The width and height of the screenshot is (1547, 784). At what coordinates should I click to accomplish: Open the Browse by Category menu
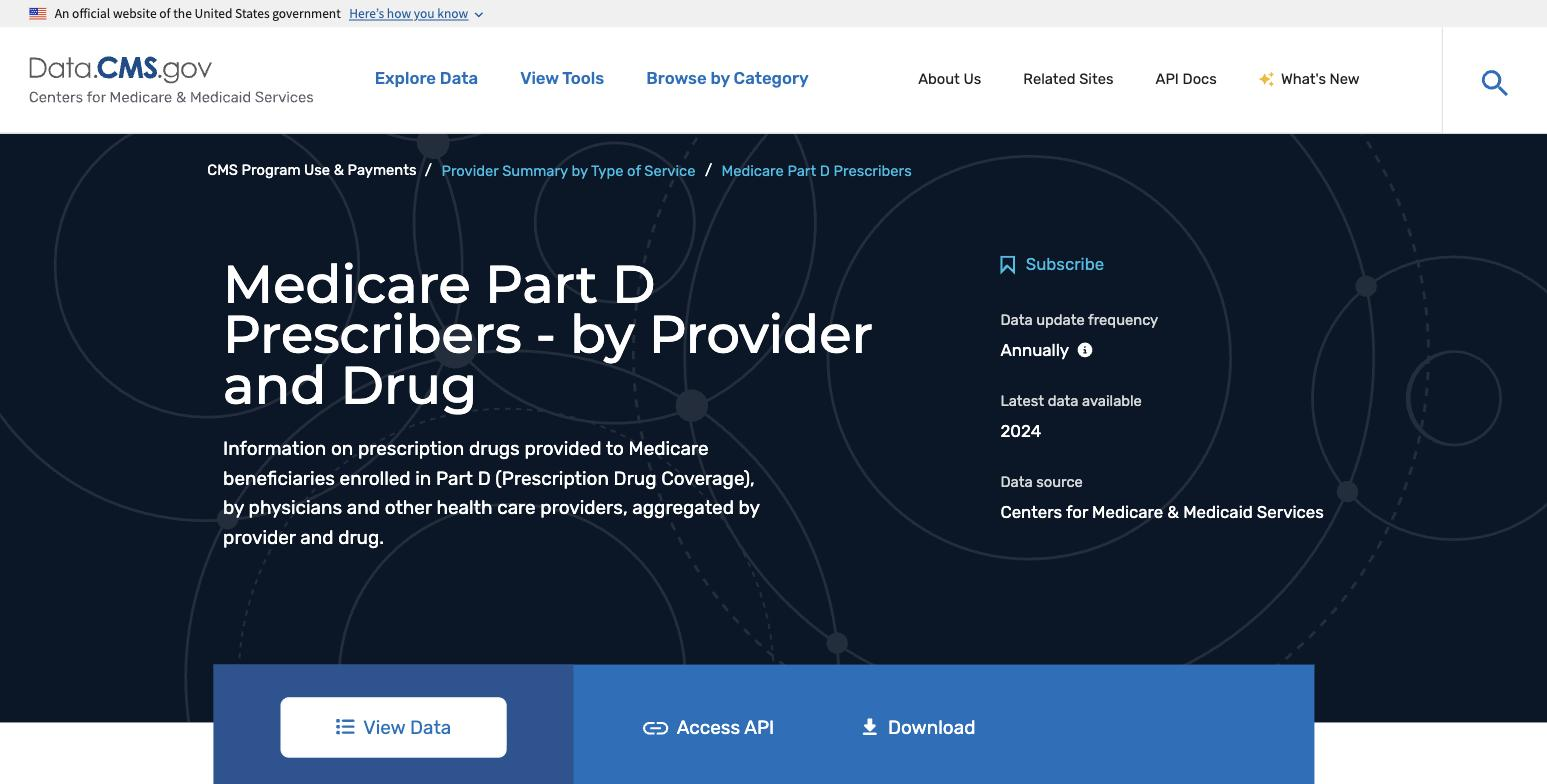tap(727, 78)
